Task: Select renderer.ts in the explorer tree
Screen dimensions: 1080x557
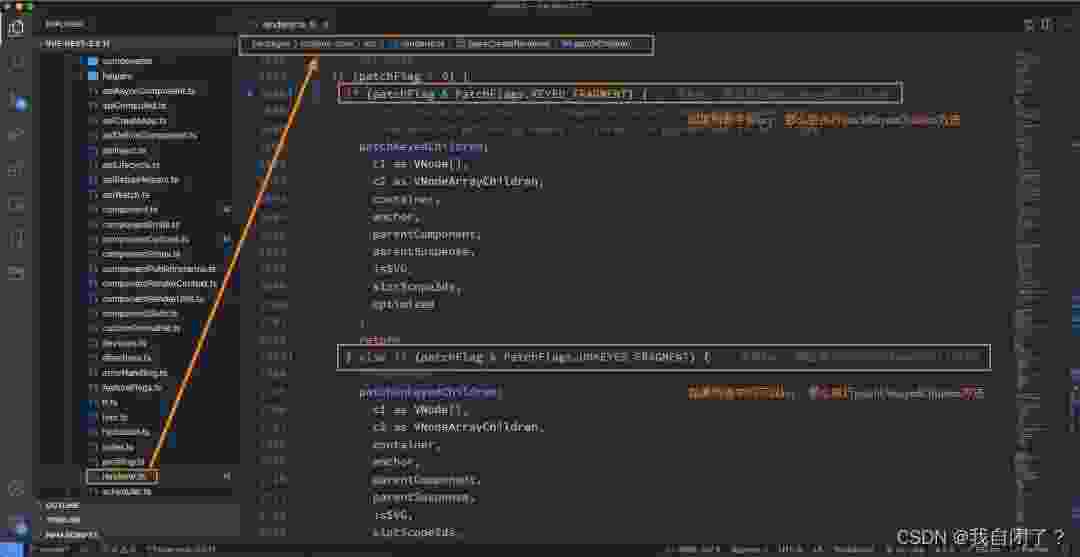Action: pos(125,476)
